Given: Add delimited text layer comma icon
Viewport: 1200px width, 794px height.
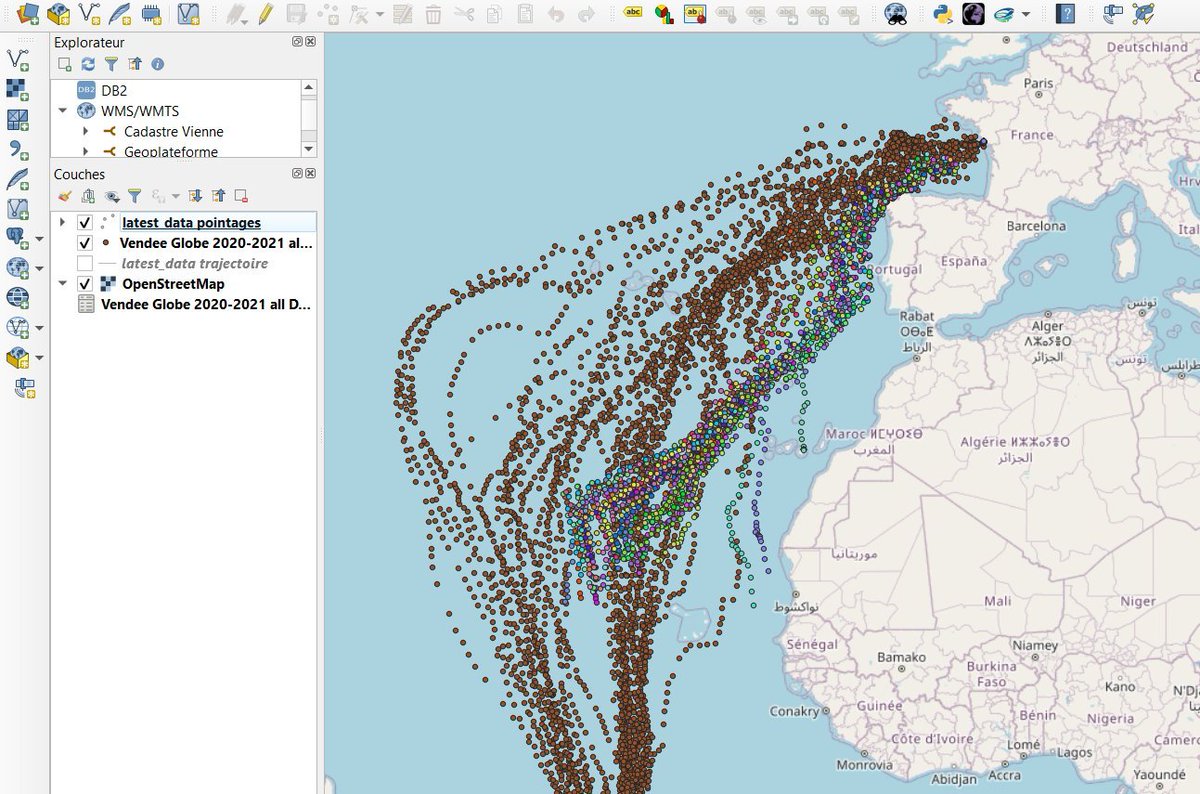Looking at the screenshot, I should click(x=18, y=149).
